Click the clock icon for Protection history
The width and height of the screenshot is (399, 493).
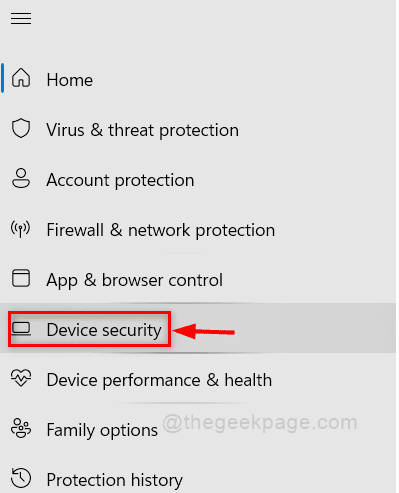(21, 478)
